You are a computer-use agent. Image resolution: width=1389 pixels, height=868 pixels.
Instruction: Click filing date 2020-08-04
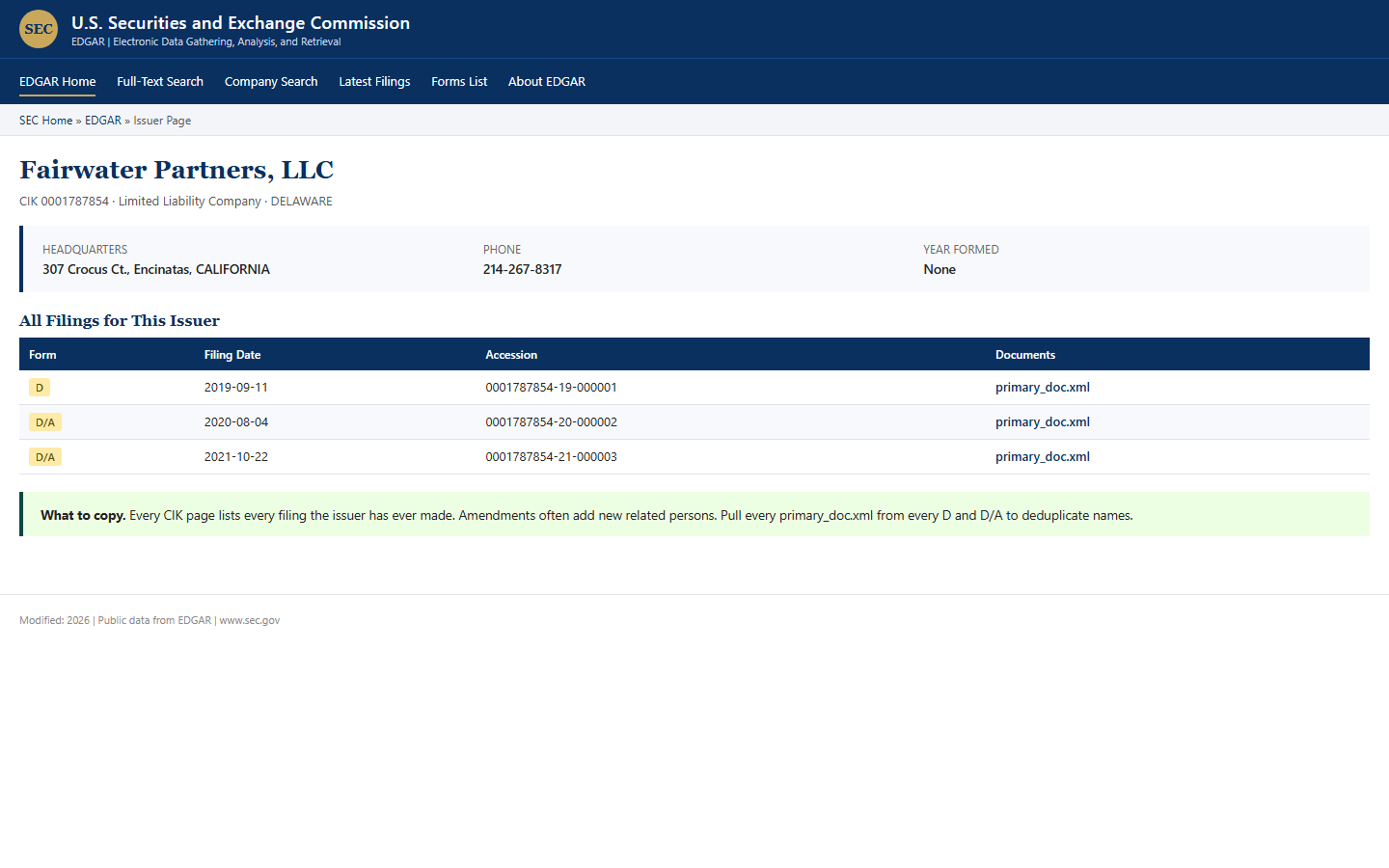click(236, 422)
